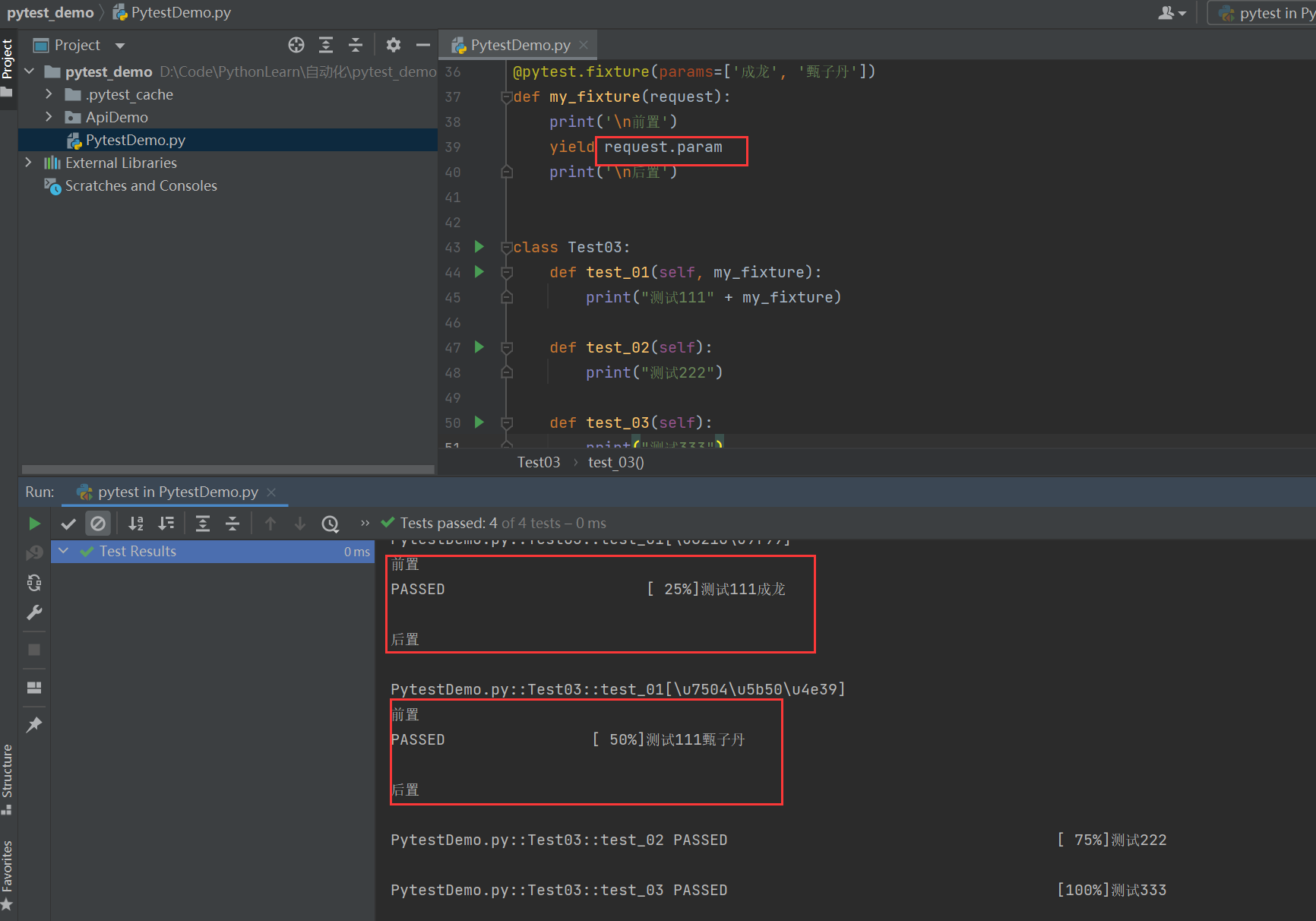Run test_03 via gutter arrow

pyautogui.click(x=479, y=422)
